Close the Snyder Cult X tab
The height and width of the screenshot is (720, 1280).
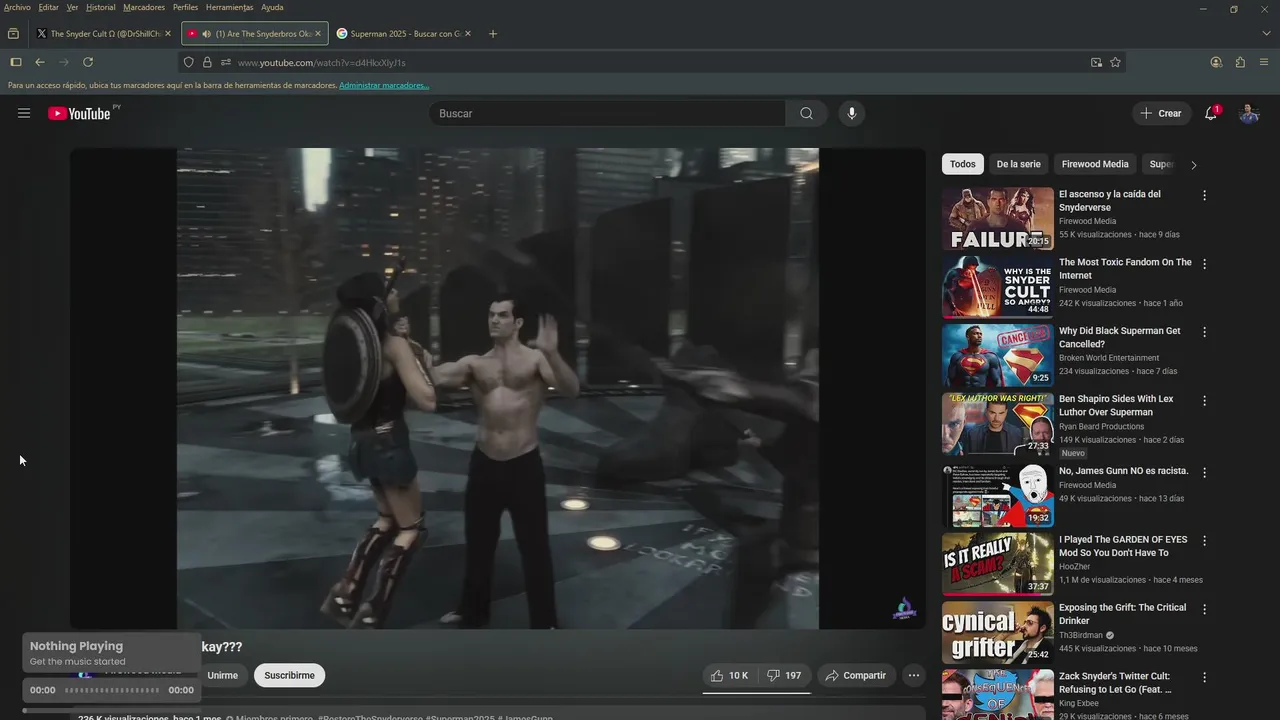(x=168, y=33)
